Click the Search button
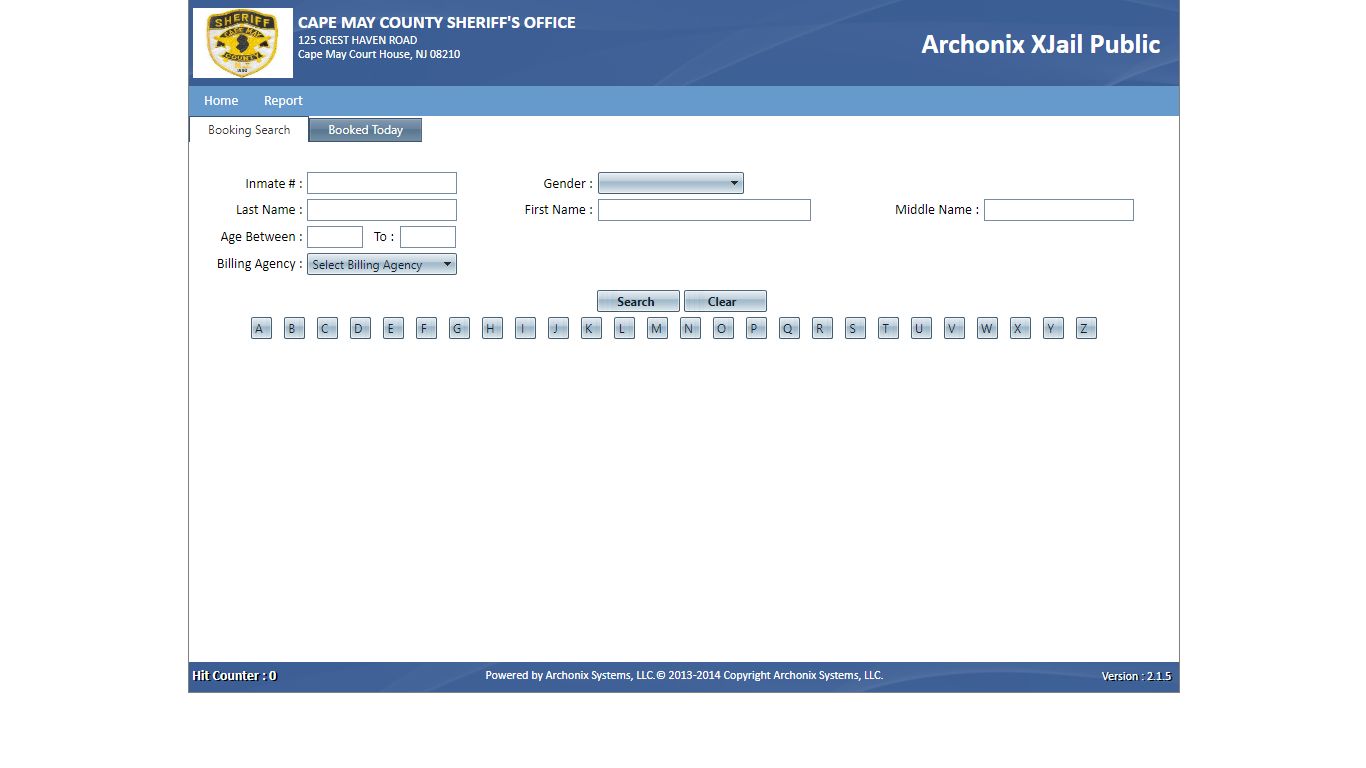This screenshot has width=1366, height=768. [637, 301]
